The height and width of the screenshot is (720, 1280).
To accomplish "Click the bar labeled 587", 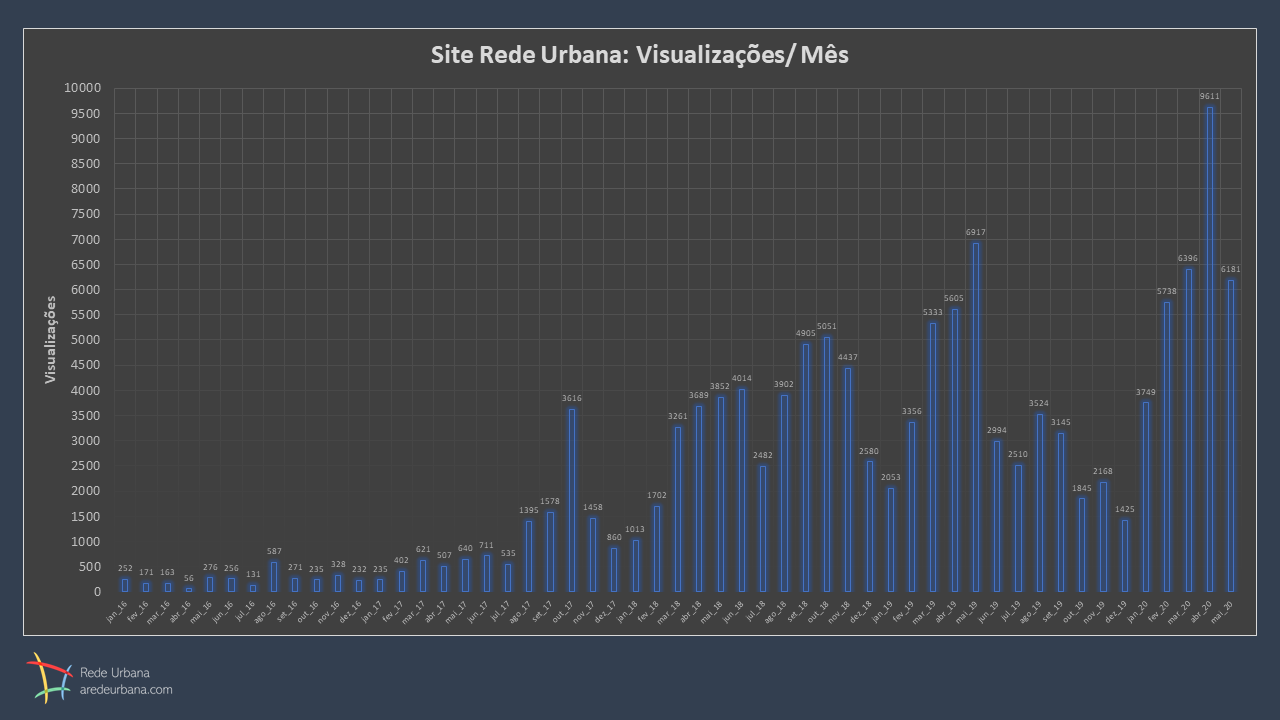I will click(x=274, y=577).
